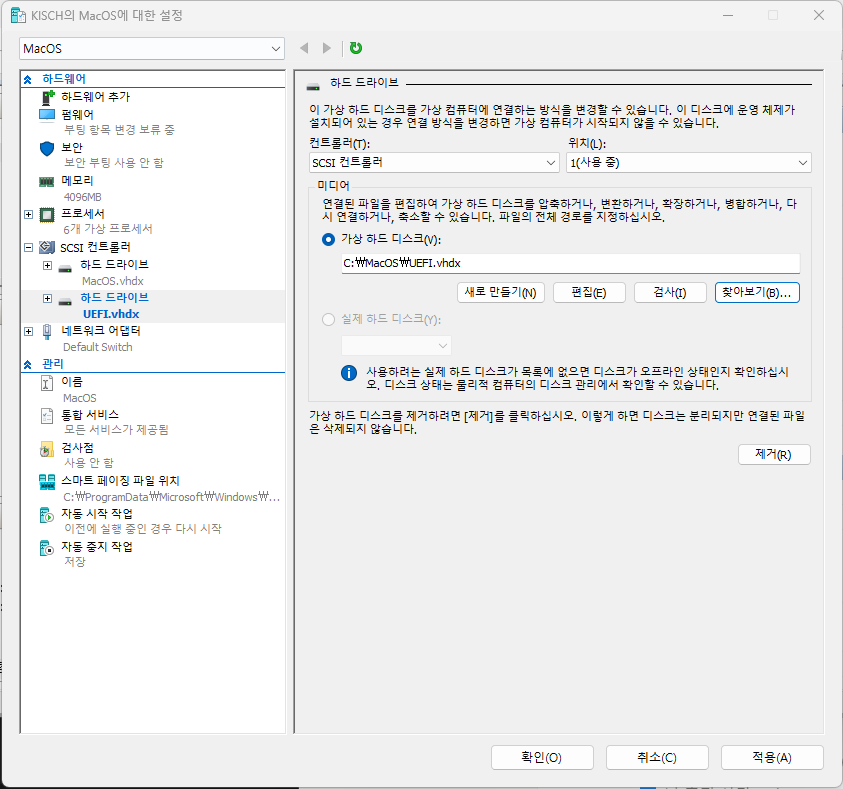
Task: Collapse the 하드웨어 section header
Action: pos(29,78)
